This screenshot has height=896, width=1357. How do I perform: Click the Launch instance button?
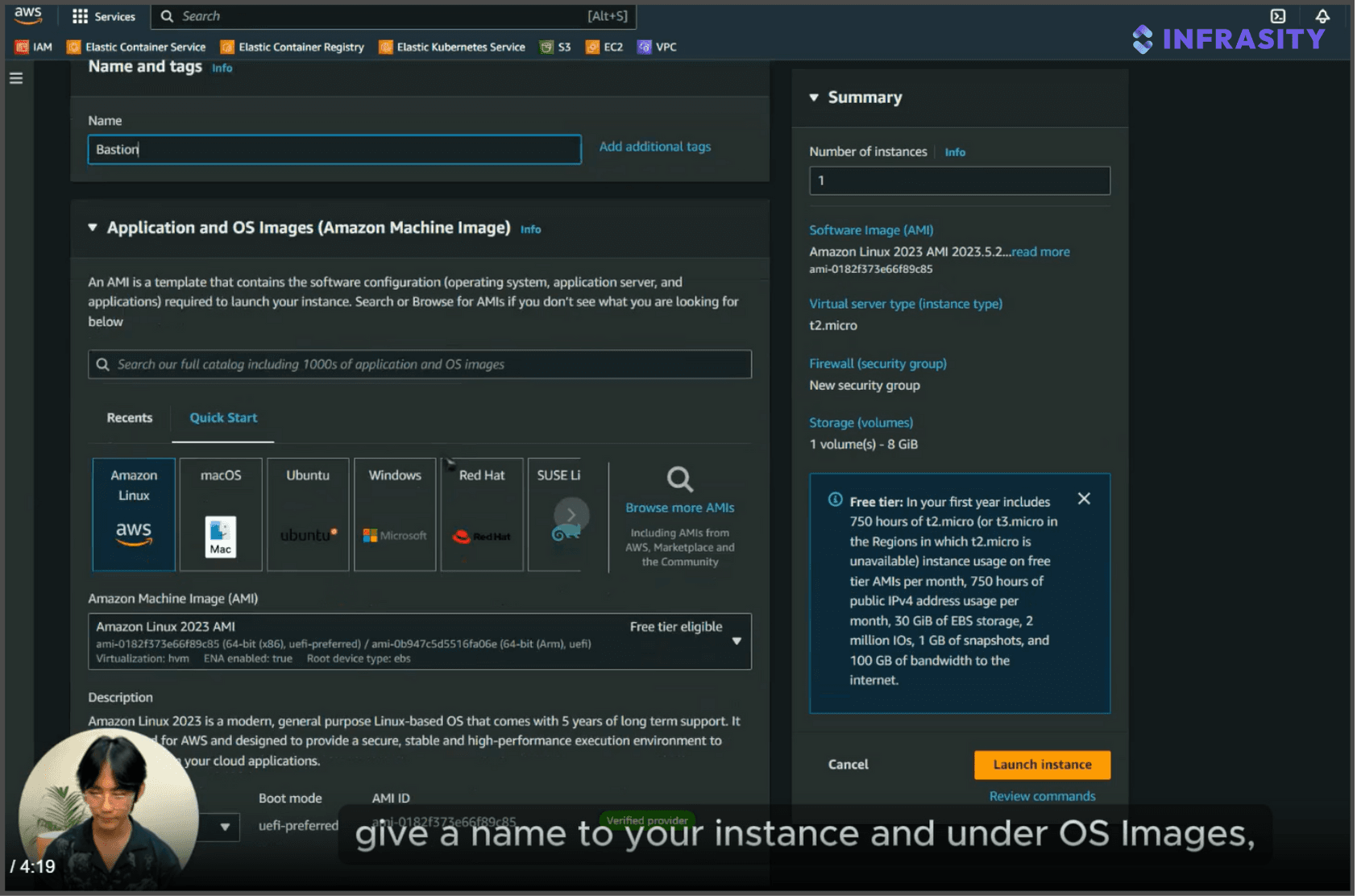pos(1042,765)
